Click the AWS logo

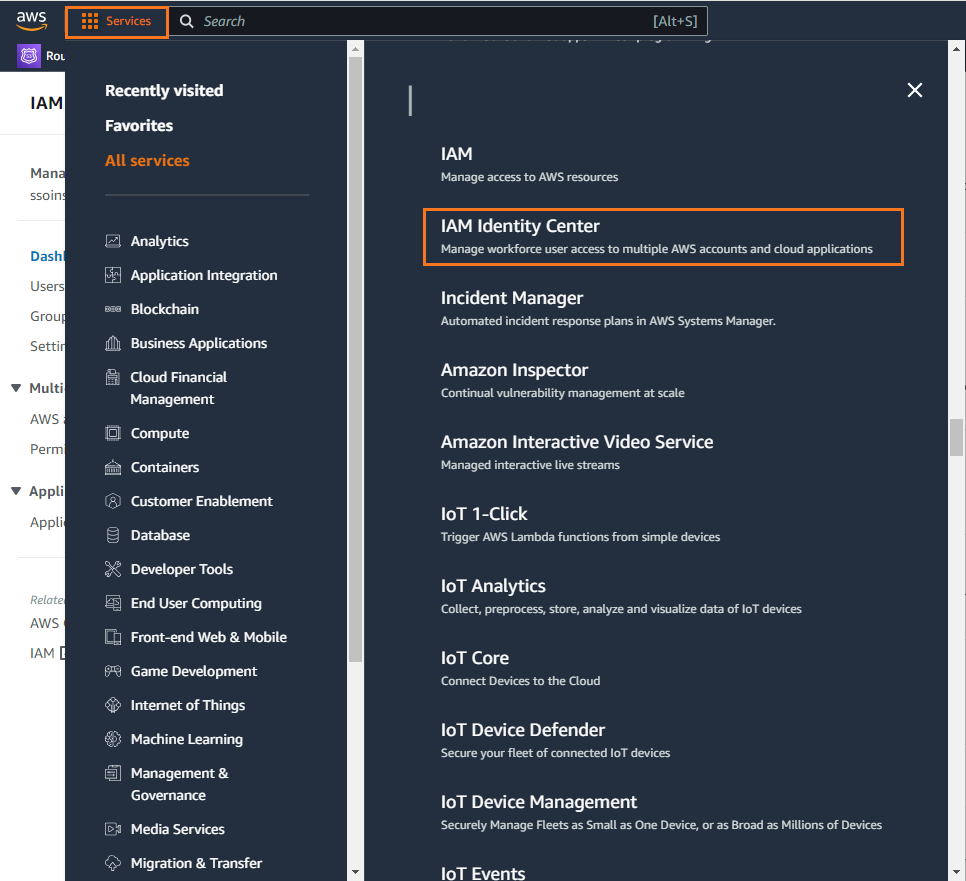point(31,20)
